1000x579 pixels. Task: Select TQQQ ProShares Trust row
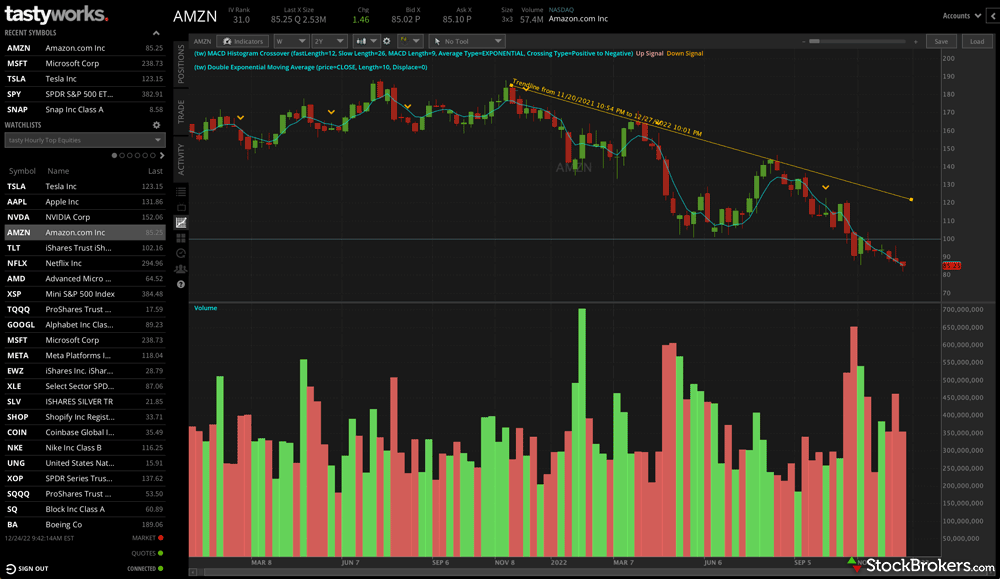(x=85, y=309)
